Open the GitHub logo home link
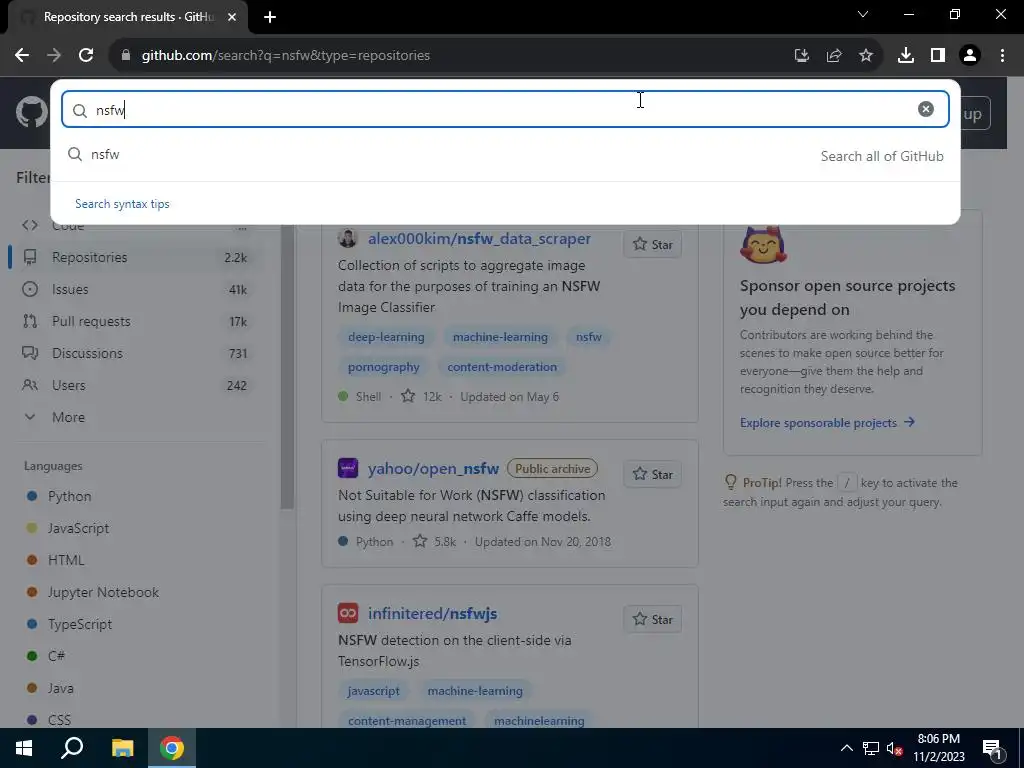Screen dimensions: 1024x768 click(31, 113)
